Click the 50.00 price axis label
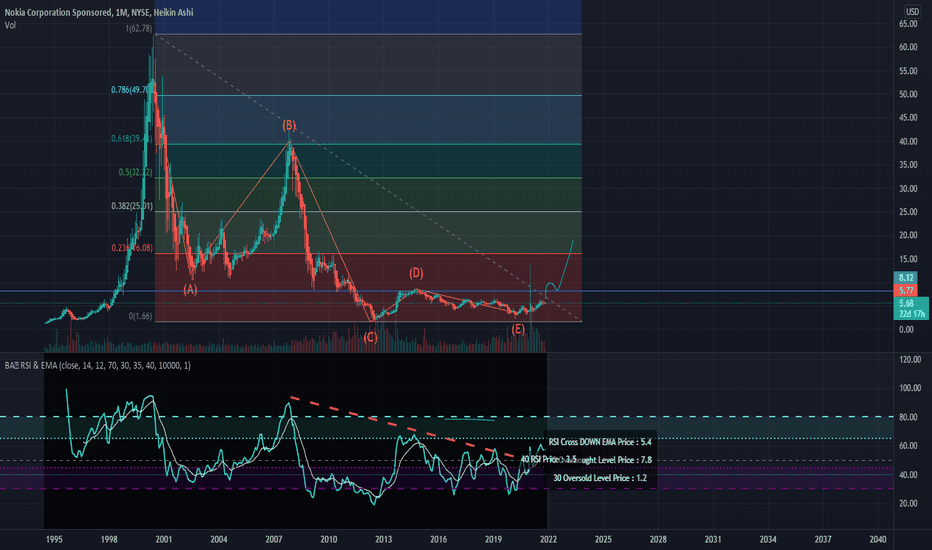Viewport: 932px width, 550px height. pos(908,94)
